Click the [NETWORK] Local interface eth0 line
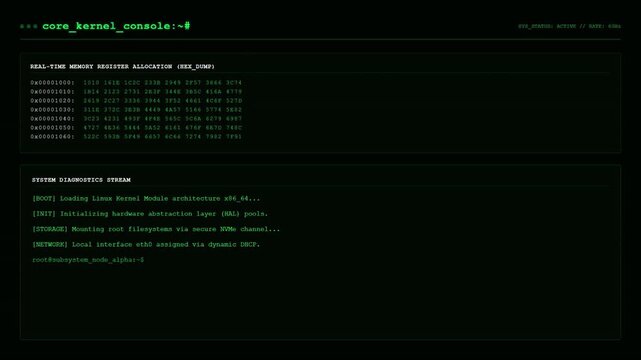Viewport: 641px width, 360px height. tap(146, 244)
